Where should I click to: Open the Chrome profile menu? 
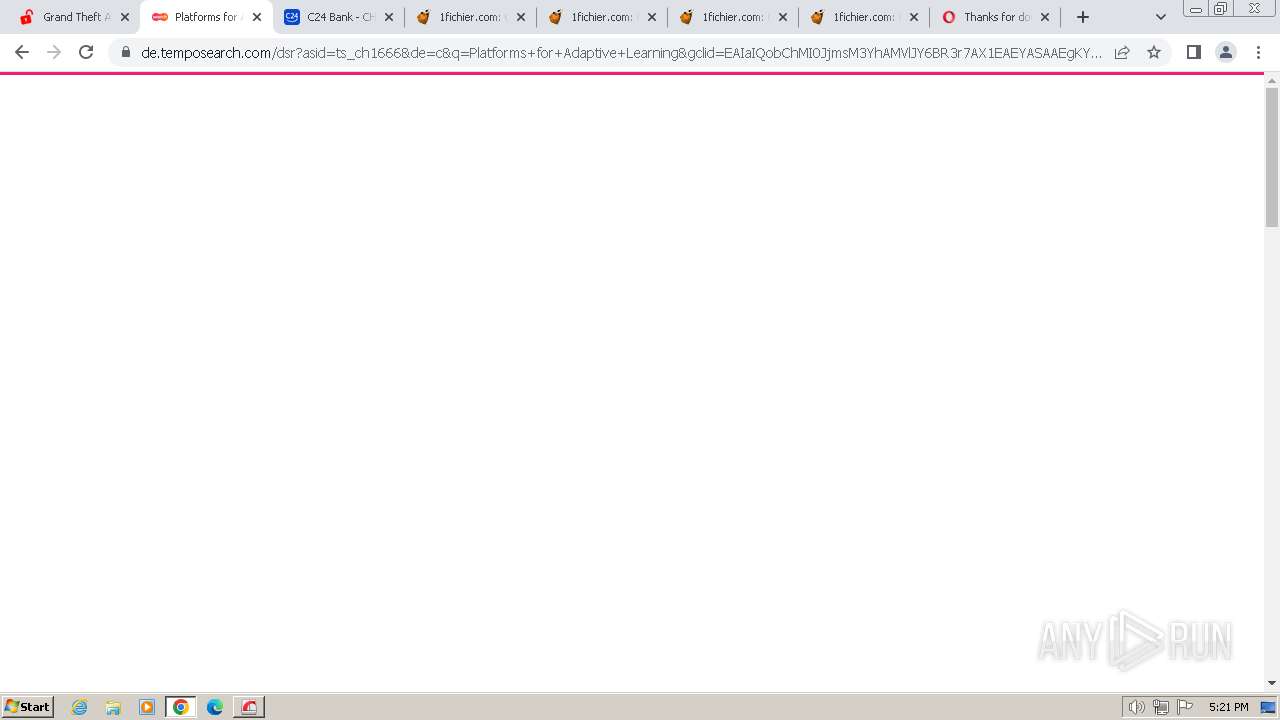(x=1226, y=52)
